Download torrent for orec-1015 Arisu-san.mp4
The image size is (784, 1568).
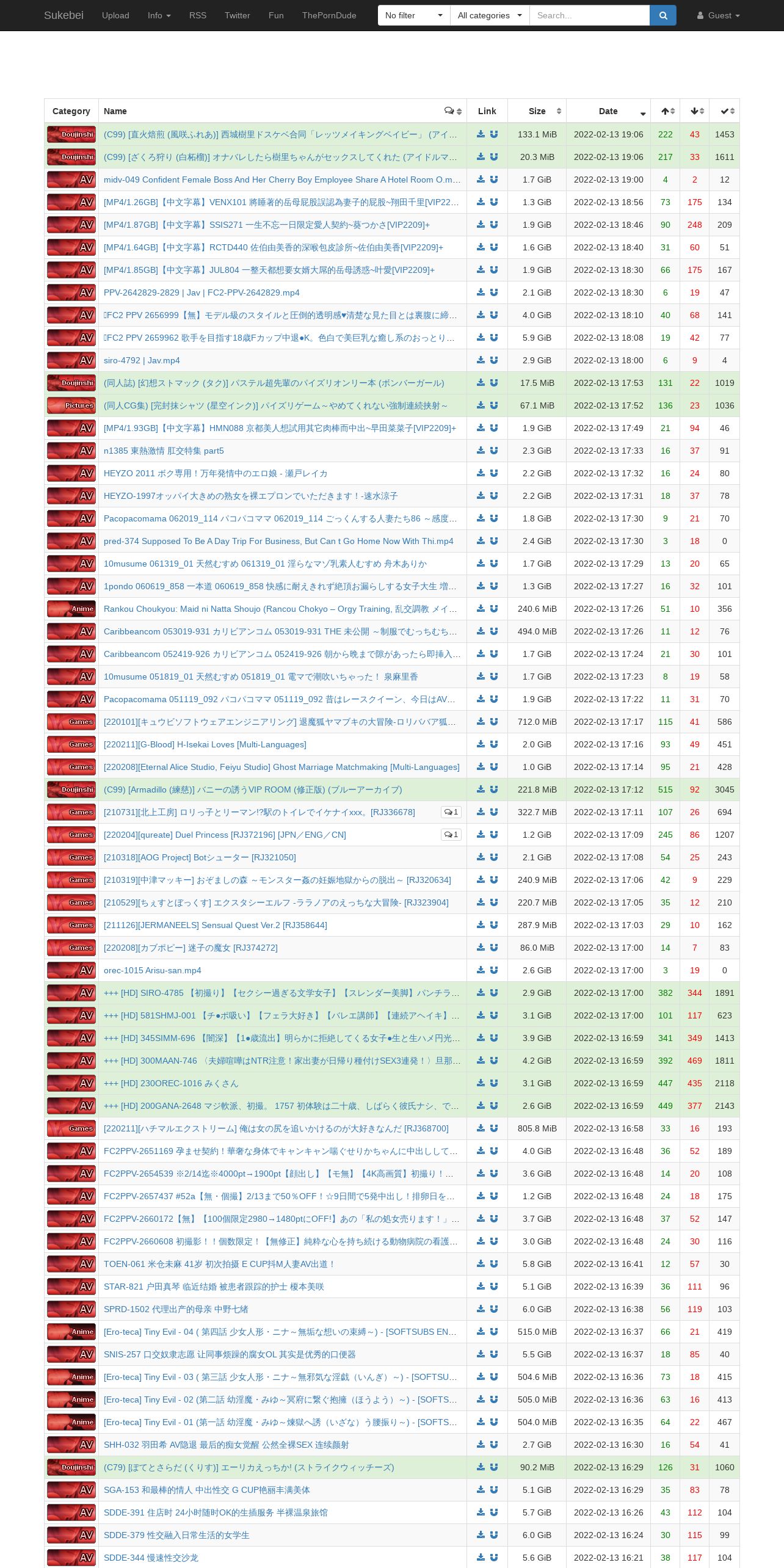481,970
